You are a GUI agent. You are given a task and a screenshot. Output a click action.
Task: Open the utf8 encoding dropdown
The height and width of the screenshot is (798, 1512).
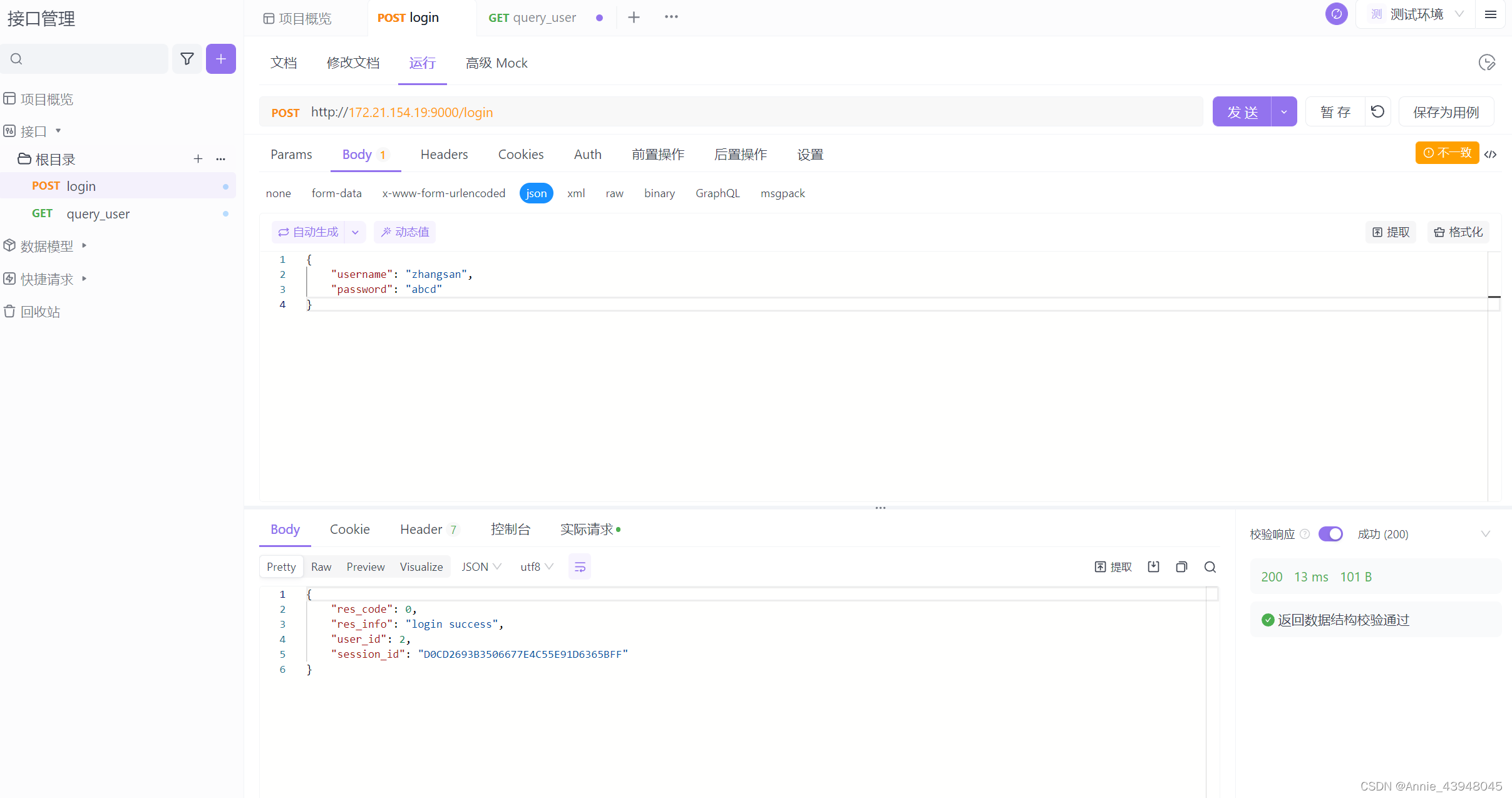coord(537,567)
